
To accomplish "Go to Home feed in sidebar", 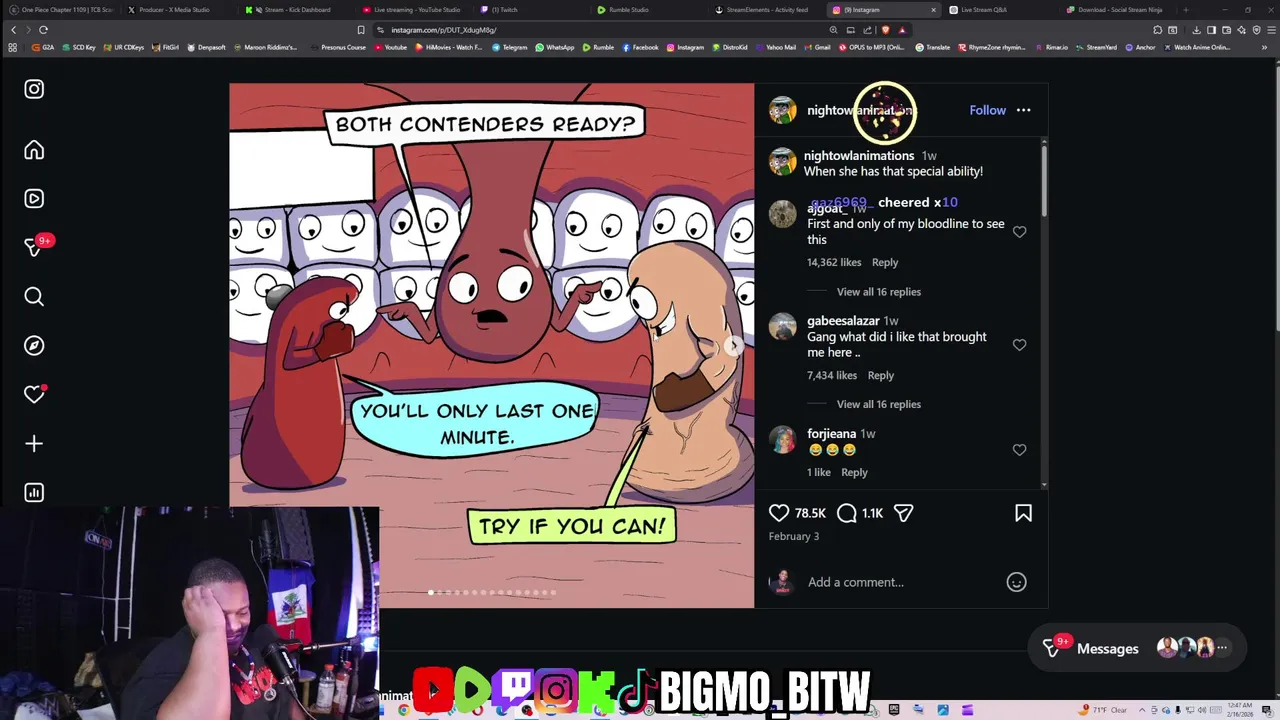I will pyautogui.click(x=34, y=150).
